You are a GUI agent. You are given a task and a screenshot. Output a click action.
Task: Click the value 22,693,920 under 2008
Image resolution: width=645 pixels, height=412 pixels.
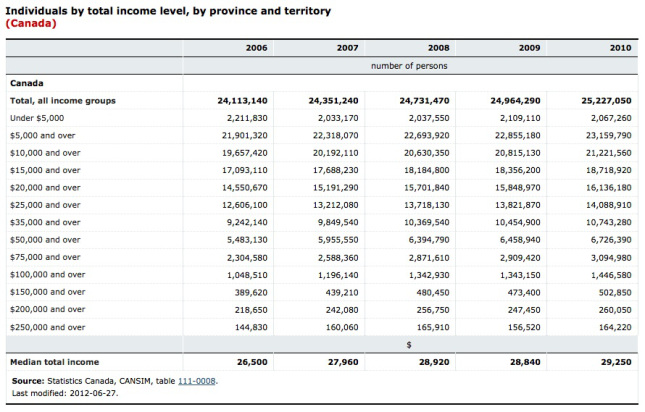[427, 135]
